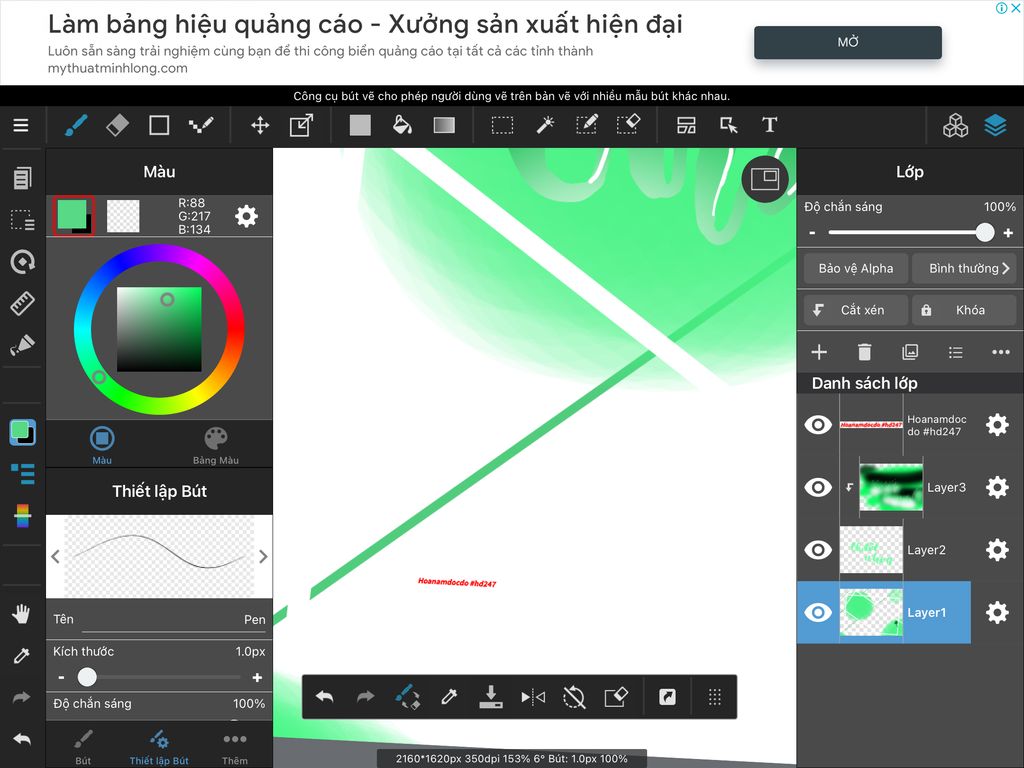The height and width of the screenshot is (768, 1024).
Task: Click save icon in floating toolbar
Action: [490, 697]
